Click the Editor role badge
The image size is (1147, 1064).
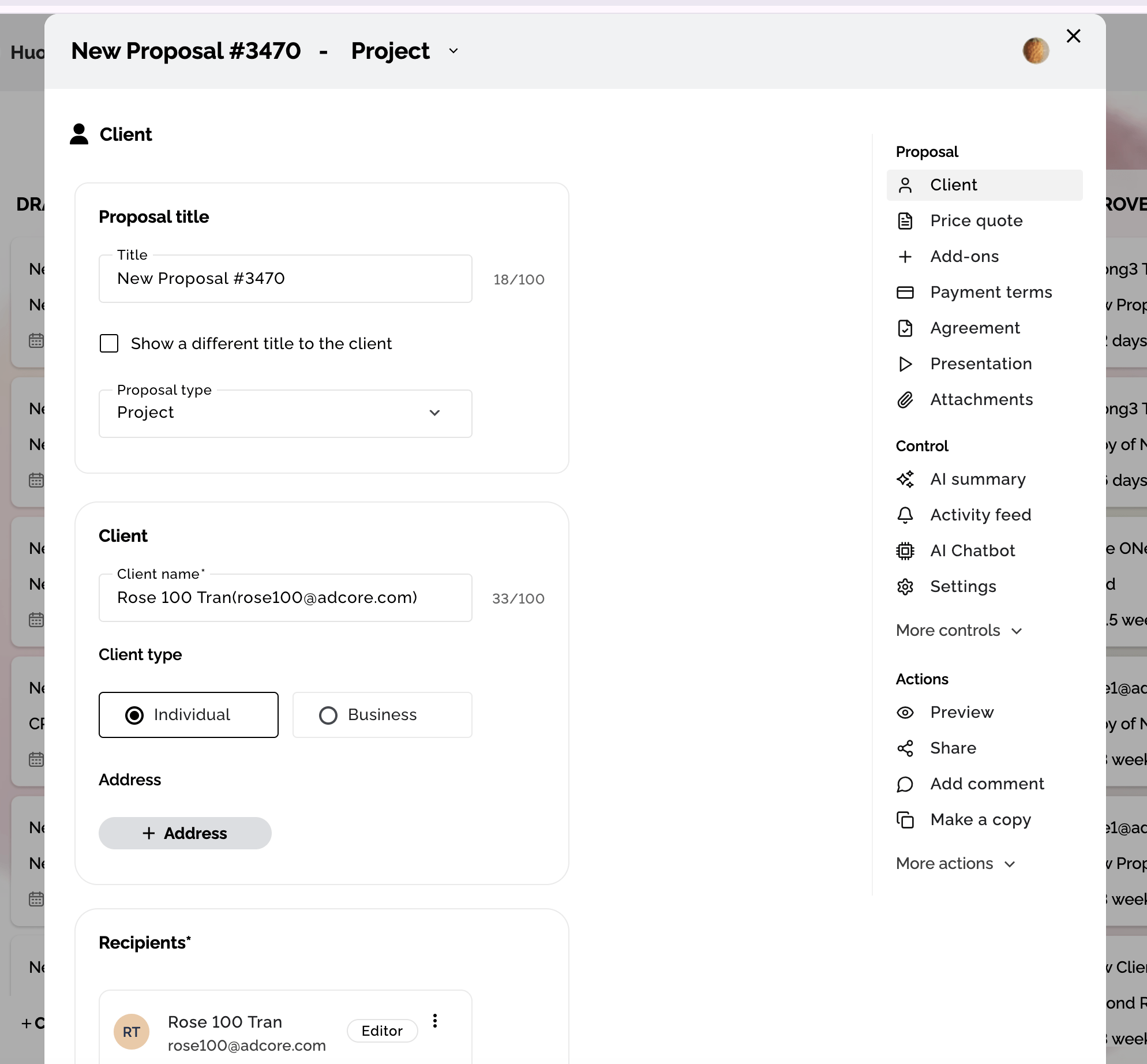pos(382,1031)
